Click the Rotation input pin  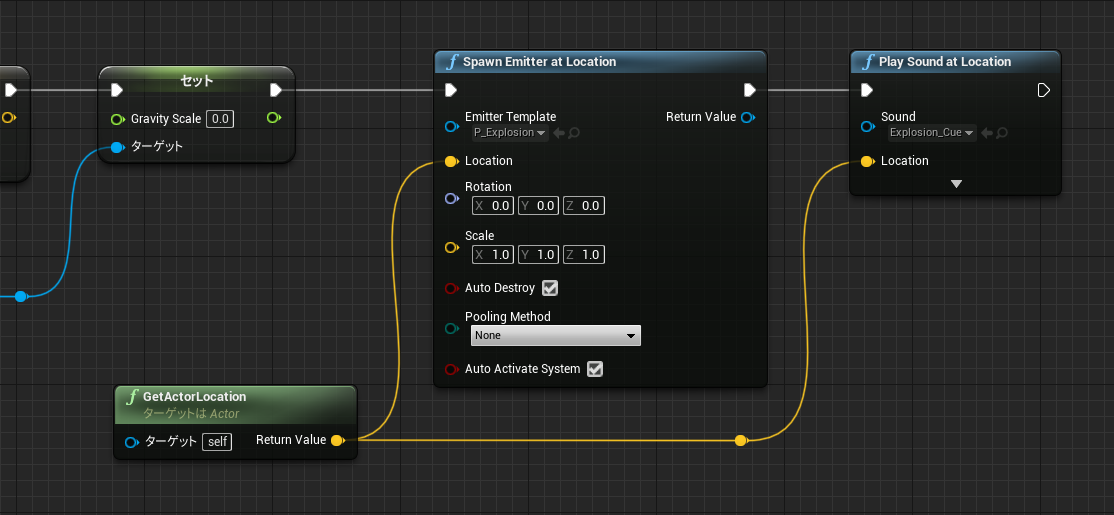tap(450, 198)
